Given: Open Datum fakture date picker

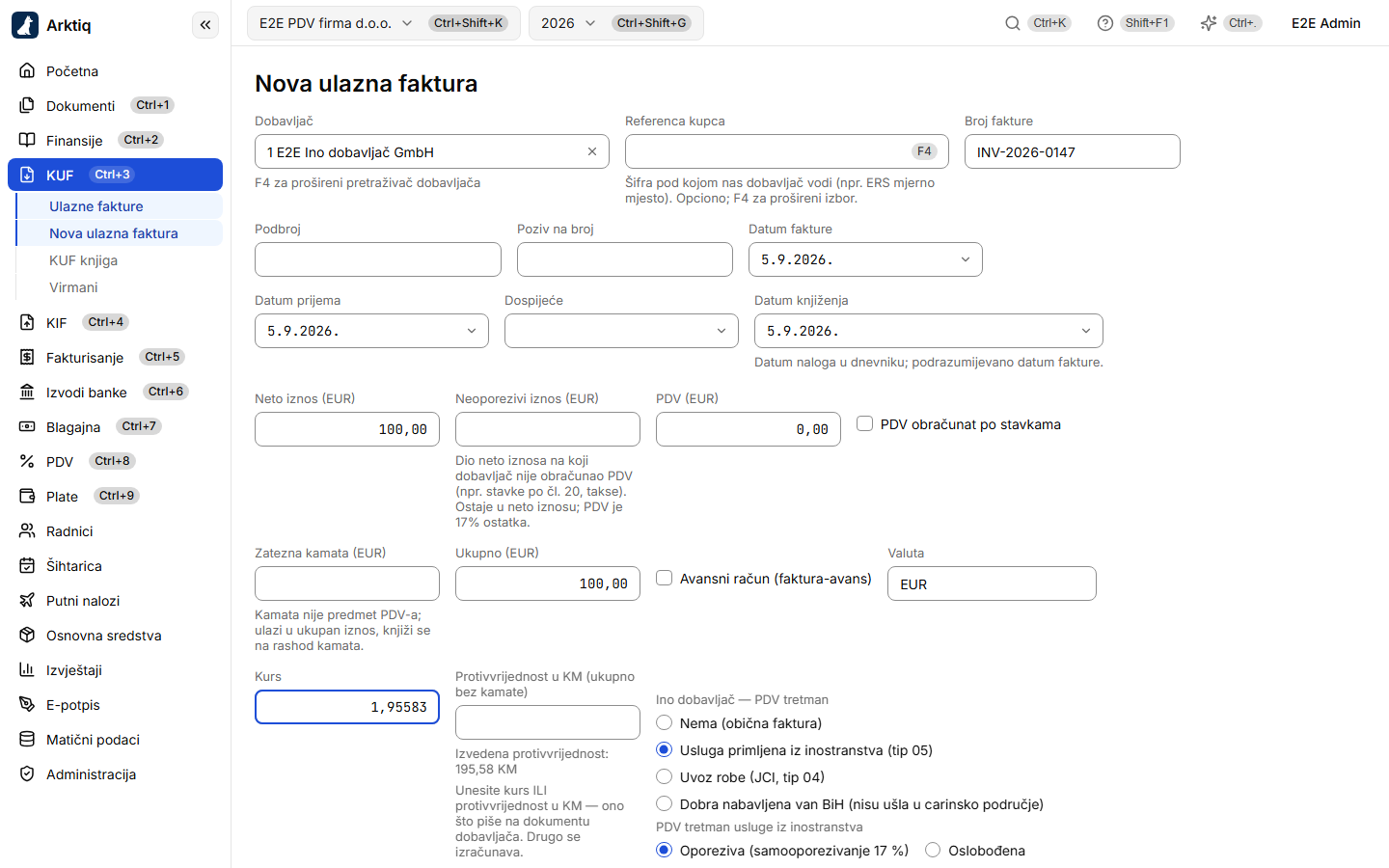Looking at the screenshot, I should [865, 259].
